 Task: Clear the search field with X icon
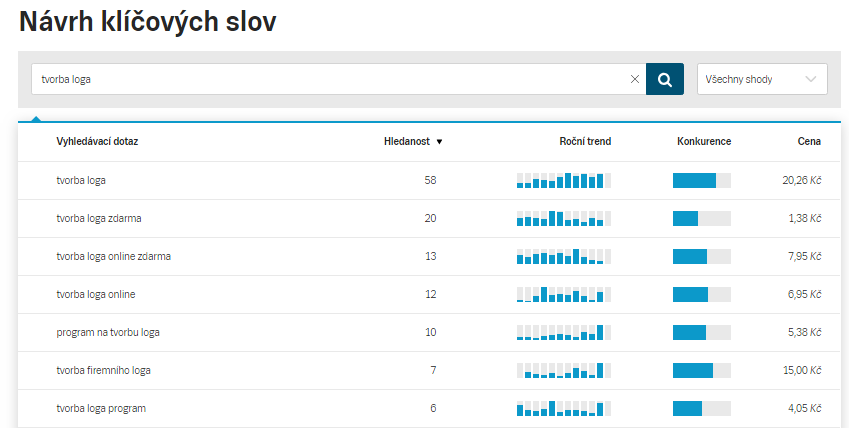634,79
